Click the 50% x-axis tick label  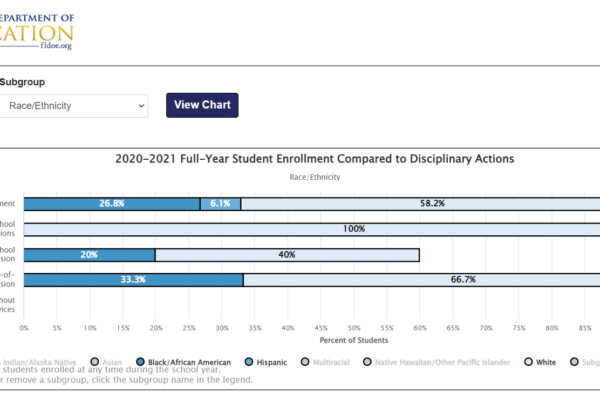pyautogui.click(x=354, y=328)
